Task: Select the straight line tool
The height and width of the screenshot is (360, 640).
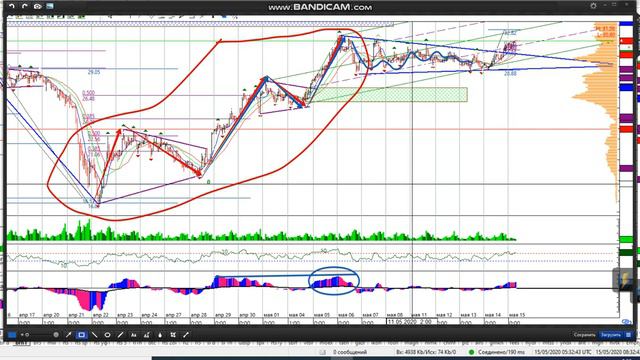Action: pyautogui.click(x=95, y=335)
